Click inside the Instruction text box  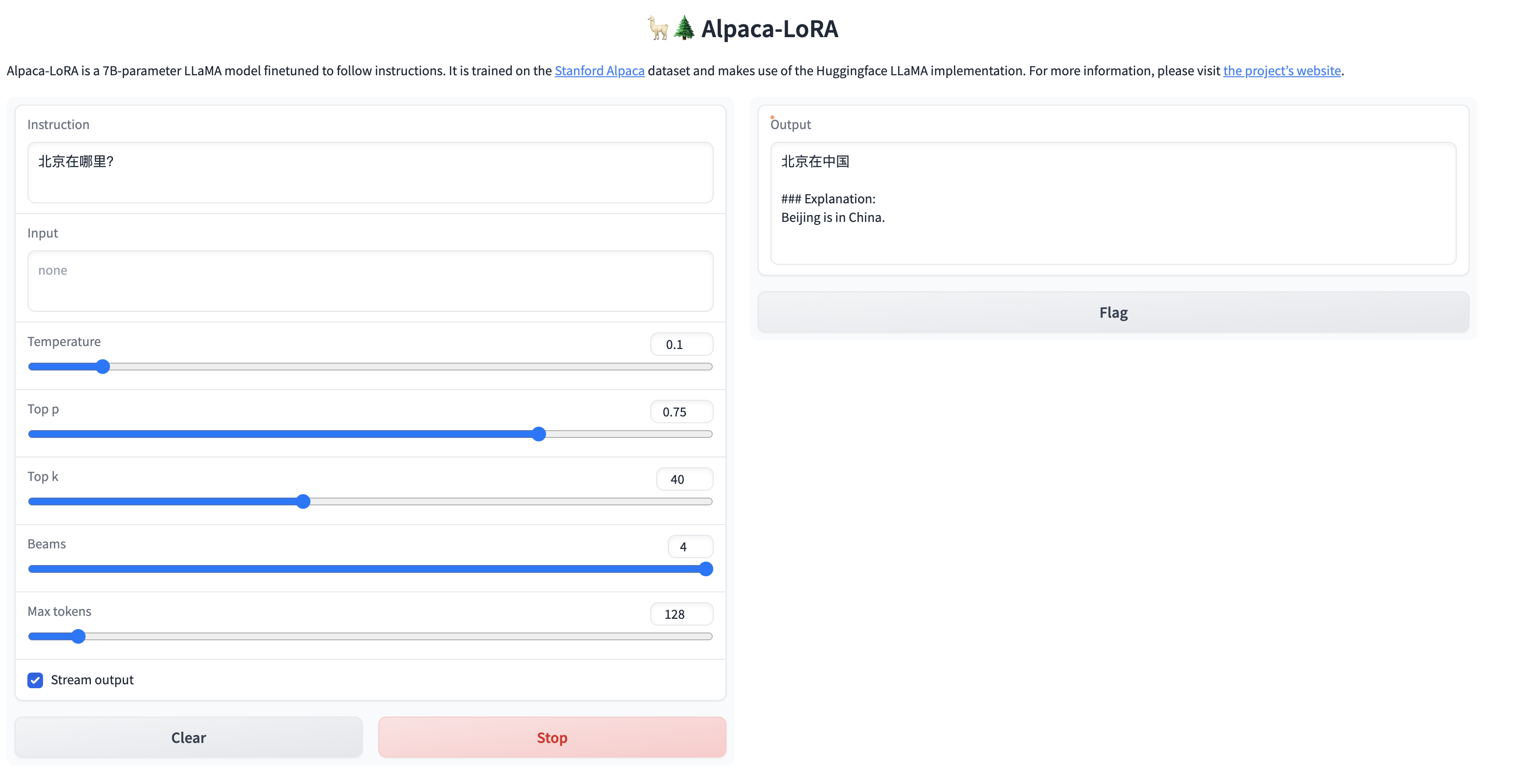[370, 173]
